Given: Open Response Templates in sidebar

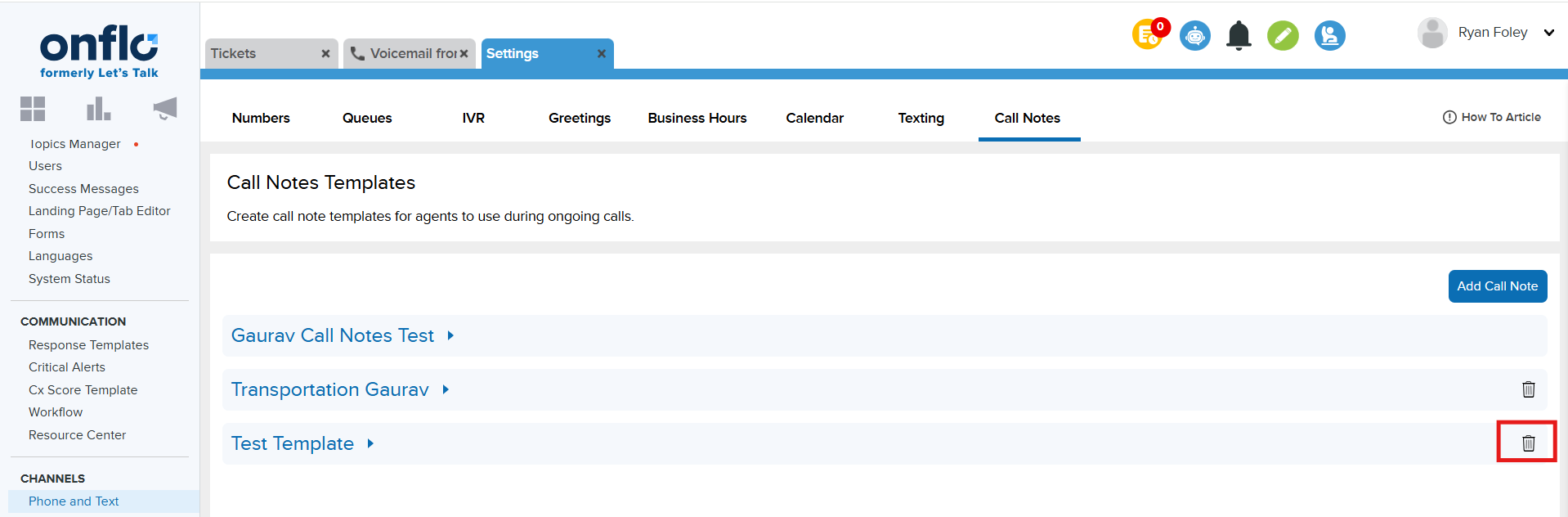Looking at the screenshot, I should click(x=88, y=345).
